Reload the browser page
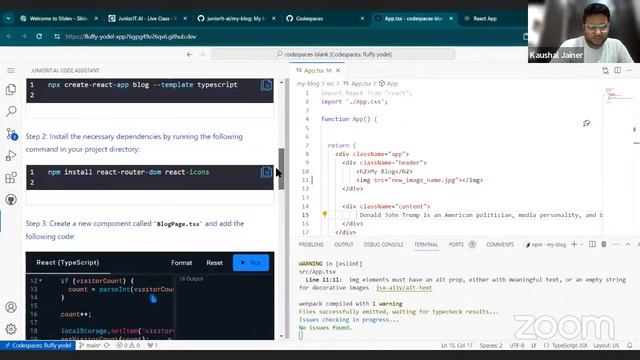The width and height of the screenshot is (640, 360). pos(39,36)
